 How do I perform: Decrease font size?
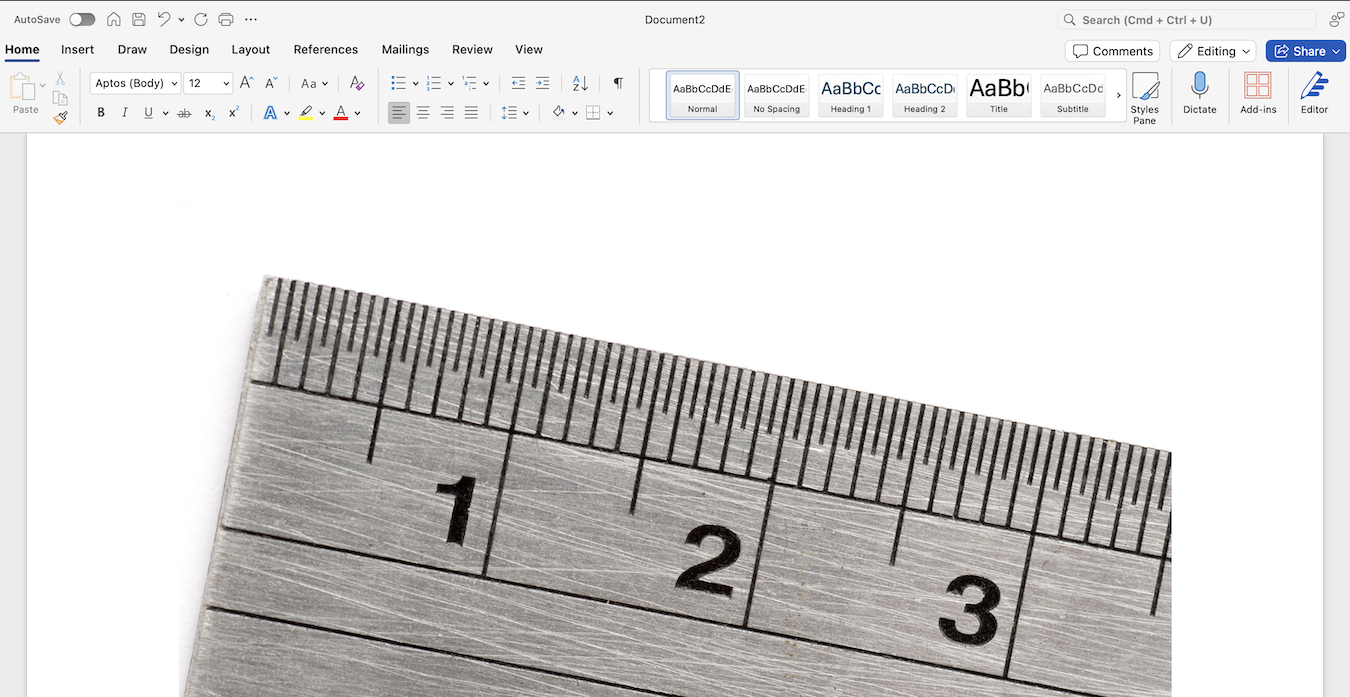click(x=271, y=83)
